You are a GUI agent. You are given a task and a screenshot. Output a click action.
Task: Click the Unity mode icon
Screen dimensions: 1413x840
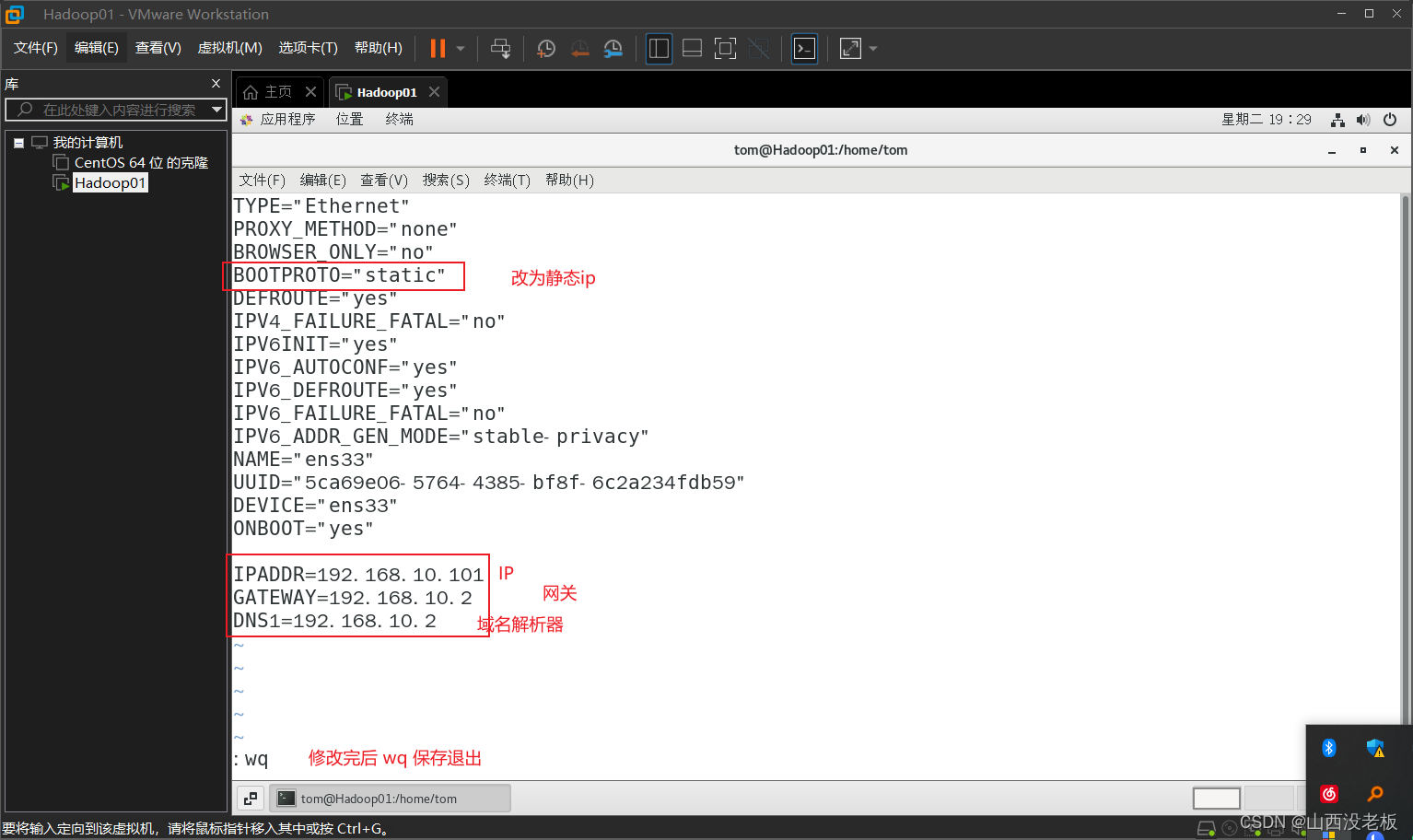(758, 48)
